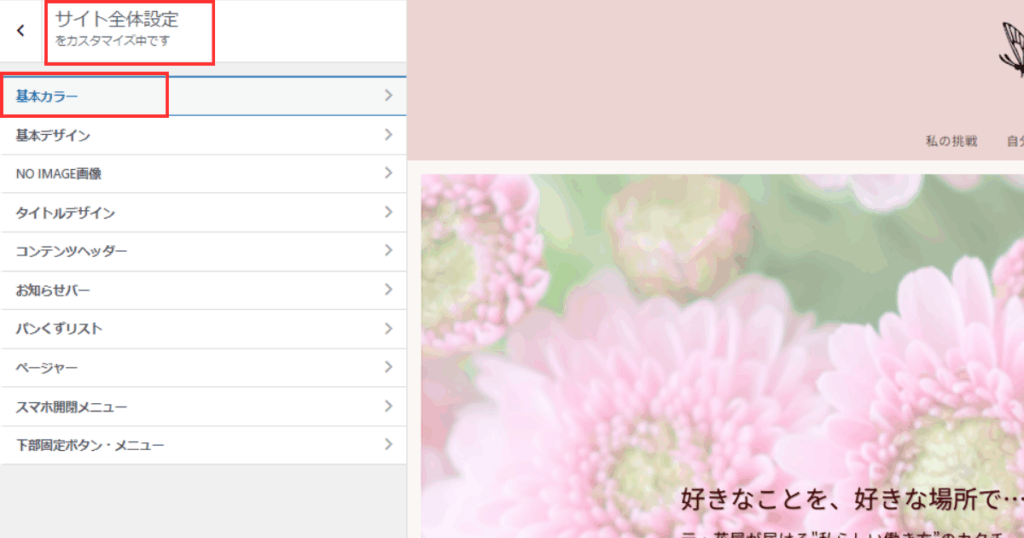This screenshot has height=538, width=1024.
Task: Click chevron arrow beside タイトルデザイン
Action: [388, 213]
